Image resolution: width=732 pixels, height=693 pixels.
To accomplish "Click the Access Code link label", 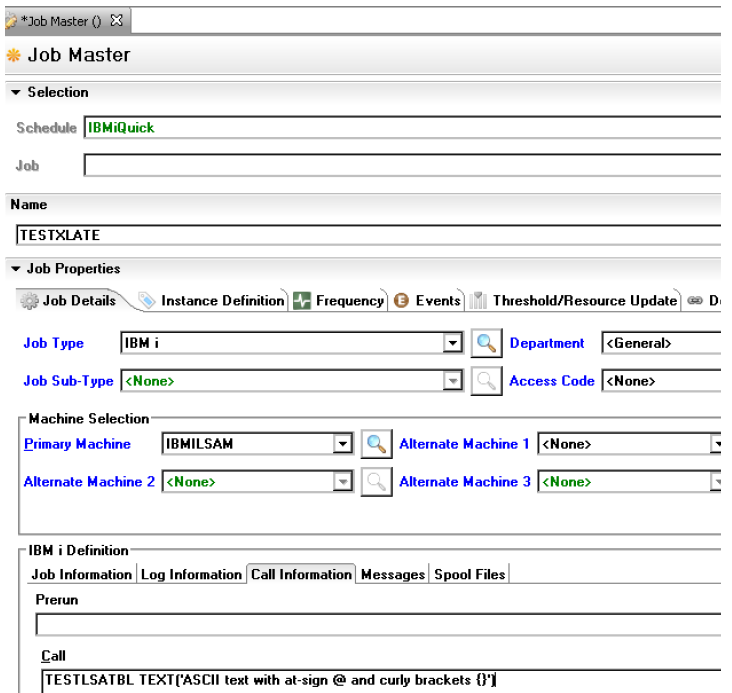I will (x=552, y=381).
